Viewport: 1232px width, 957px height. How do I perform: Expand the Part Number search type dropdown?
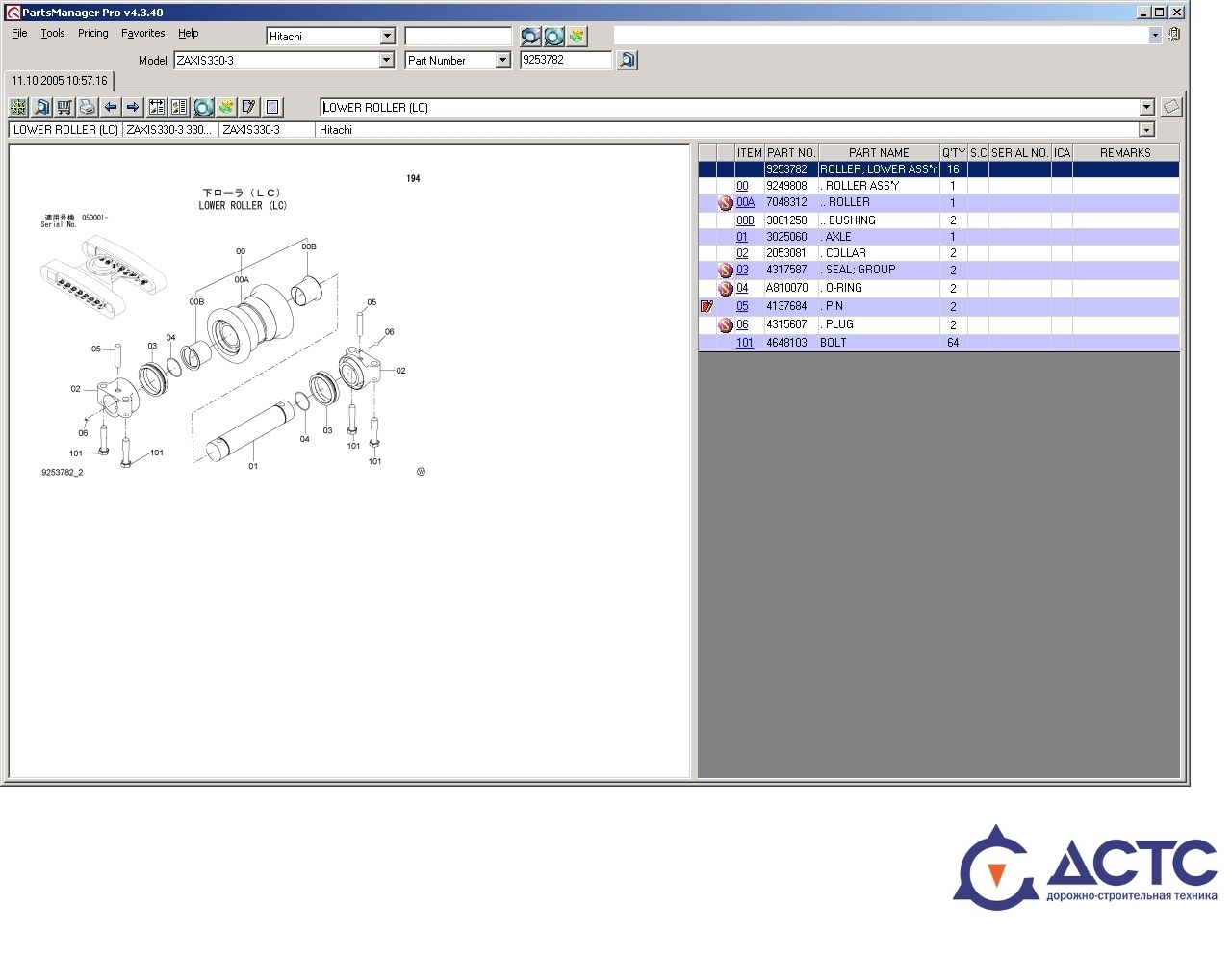click(x=502, y=60)
